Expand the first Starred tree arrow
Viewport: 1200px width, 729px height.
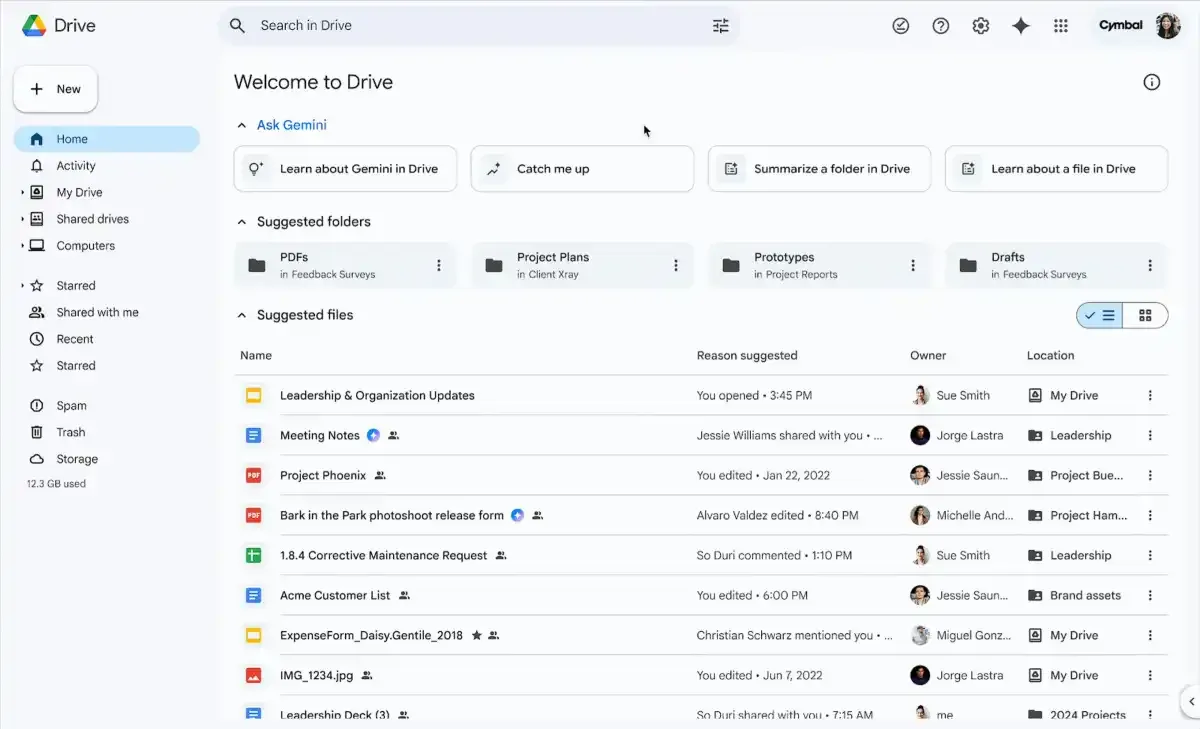coord(22,286)
